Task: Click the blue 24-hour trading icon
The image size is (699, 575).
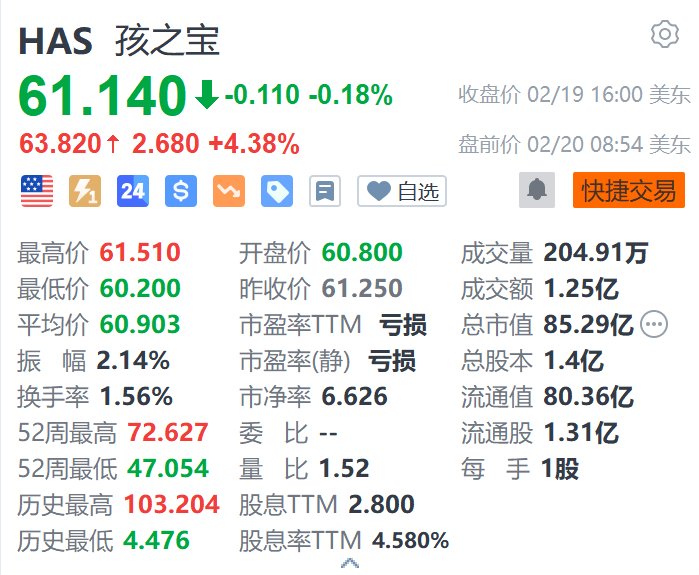Action: click(x=133, y=191)
